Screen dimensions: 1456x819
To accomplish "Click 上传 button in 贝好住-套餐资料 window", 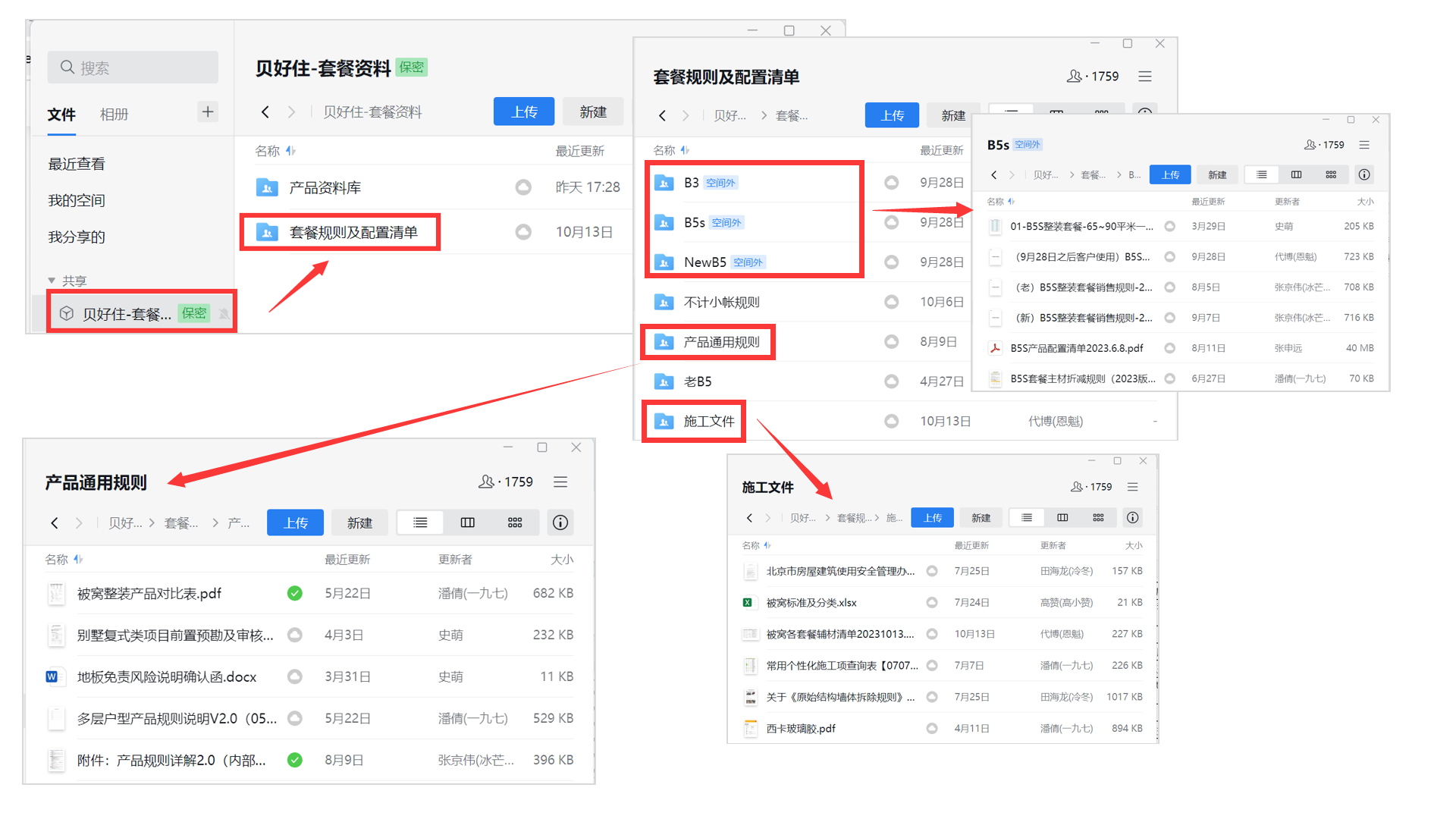I will (523, 112).
